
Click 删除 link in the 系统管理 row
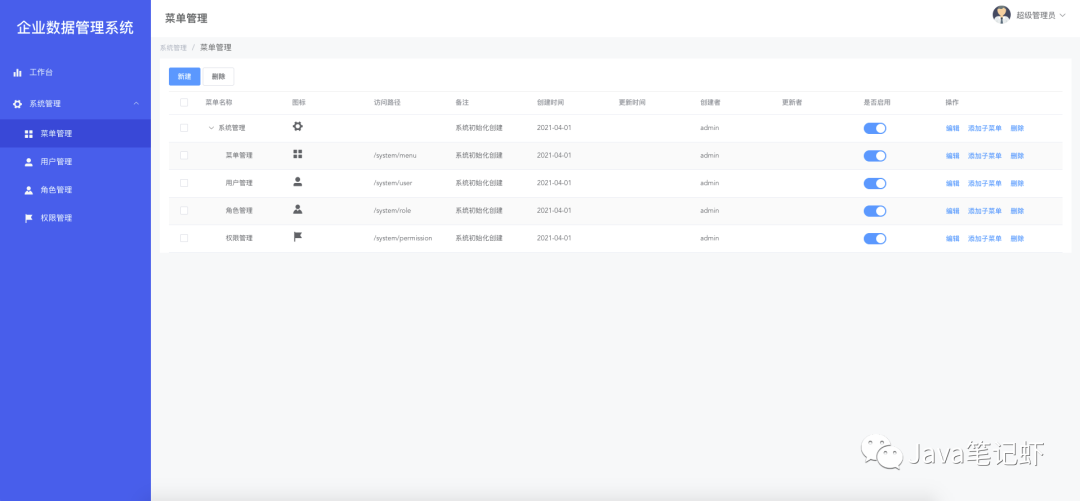pos(1017,128)
